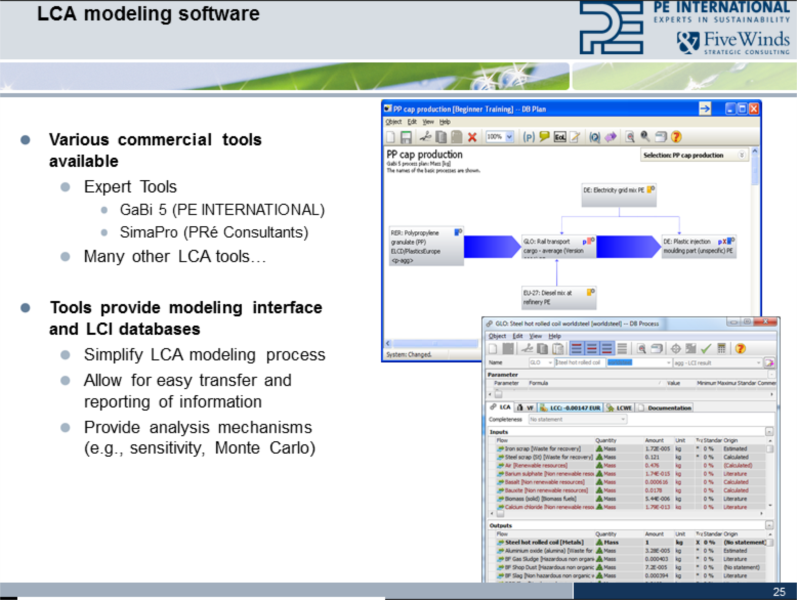Screen dimensions: 797x600
Task: Toggle the third red-lined view button in process toolbar
Action: 607,348
